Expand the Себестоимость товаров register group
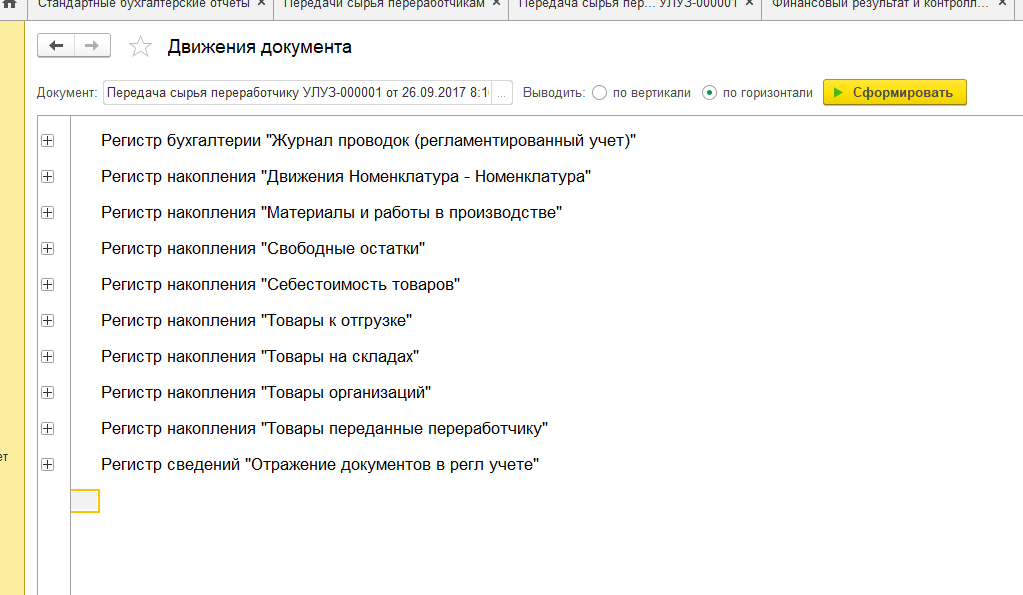 coord(47,285)
